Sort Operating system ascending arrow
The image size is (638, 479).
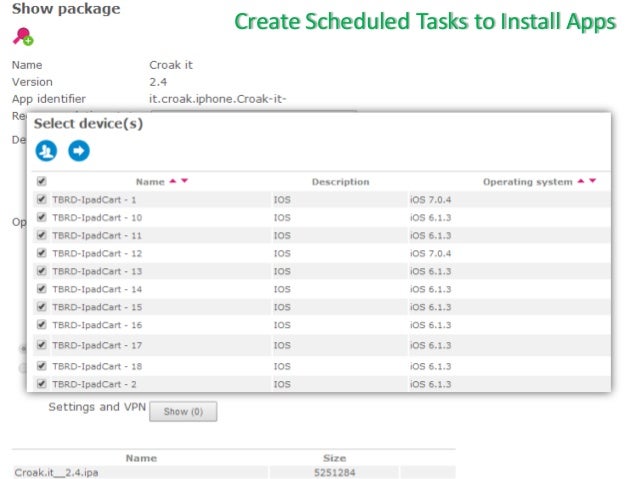tap(581, 181)
